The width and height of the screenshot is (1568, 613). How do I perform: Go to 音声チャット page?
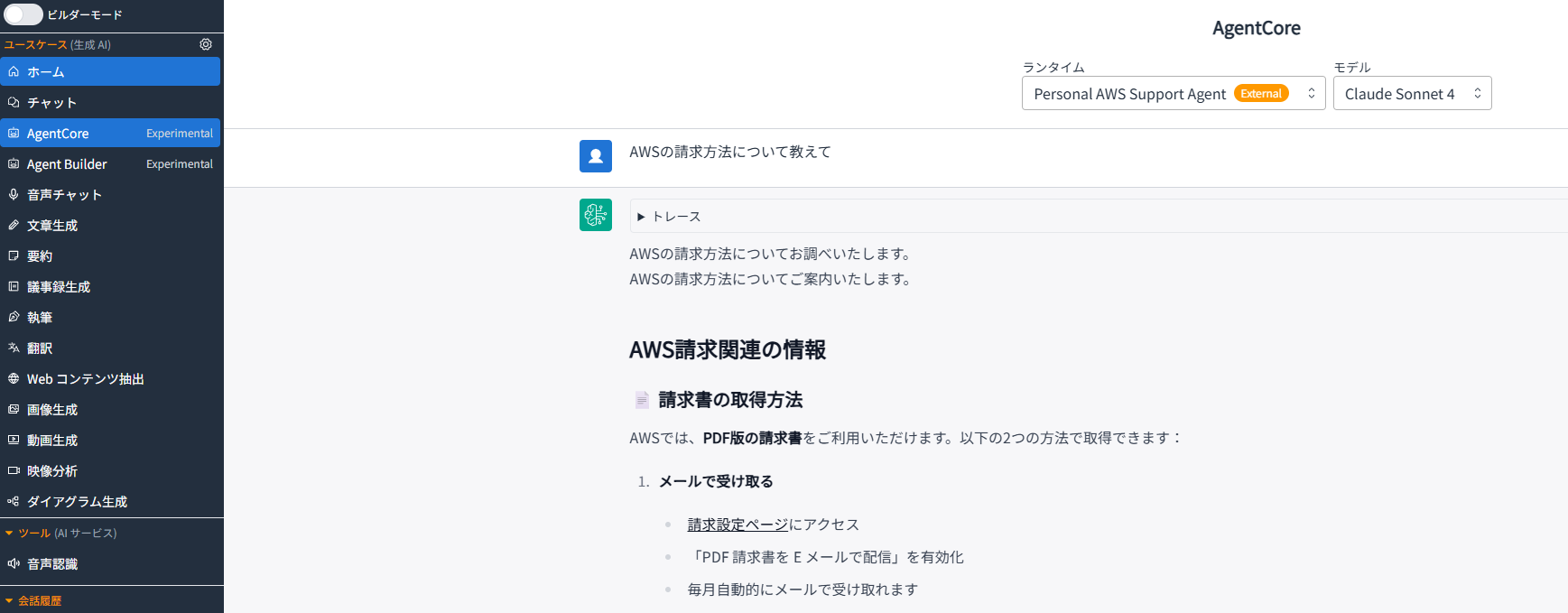[110, 194]
